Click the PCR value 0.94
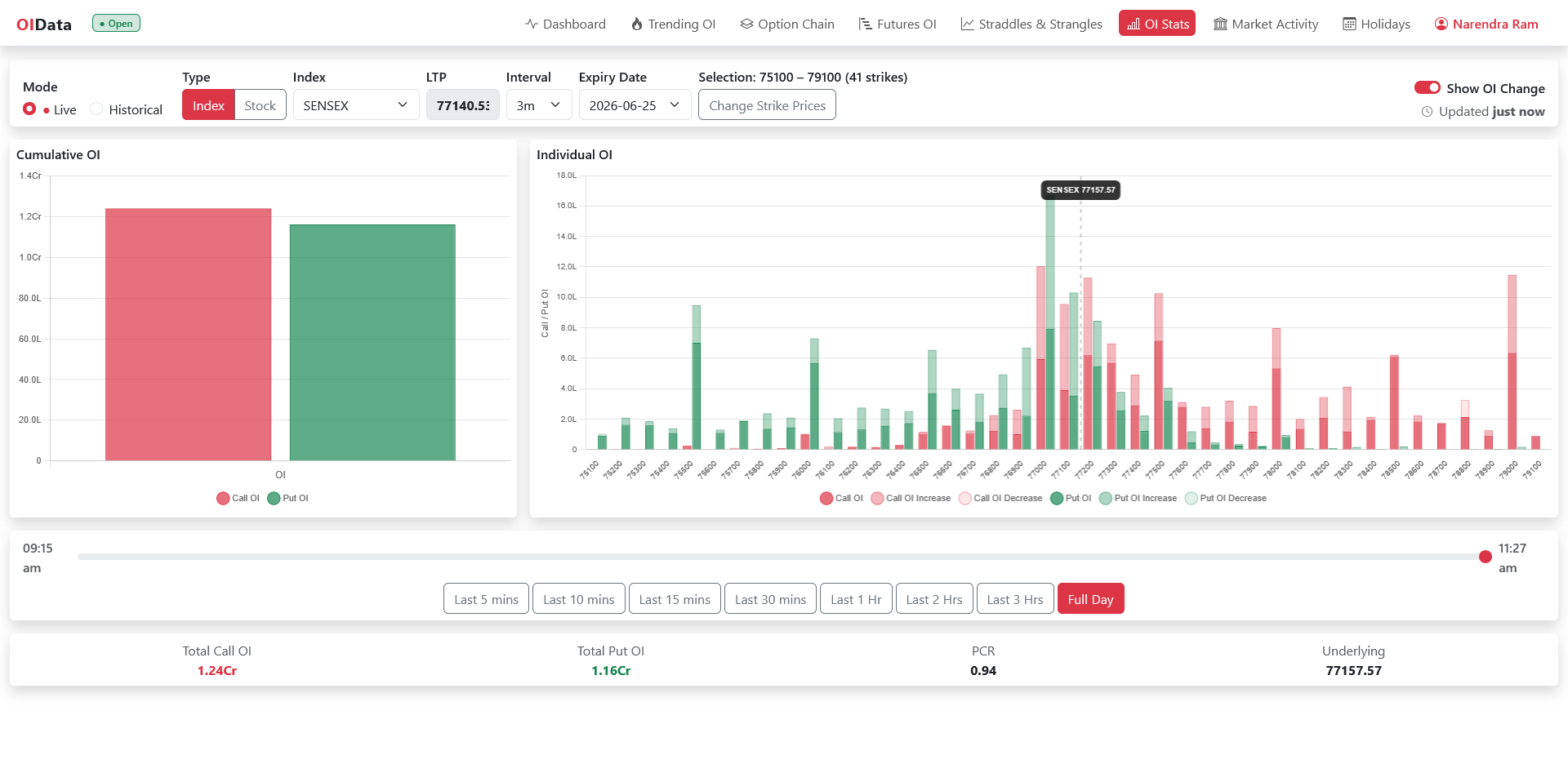The width and height of the screenshot is (1568, 773). pyautogui.click(x=983, y=671)
